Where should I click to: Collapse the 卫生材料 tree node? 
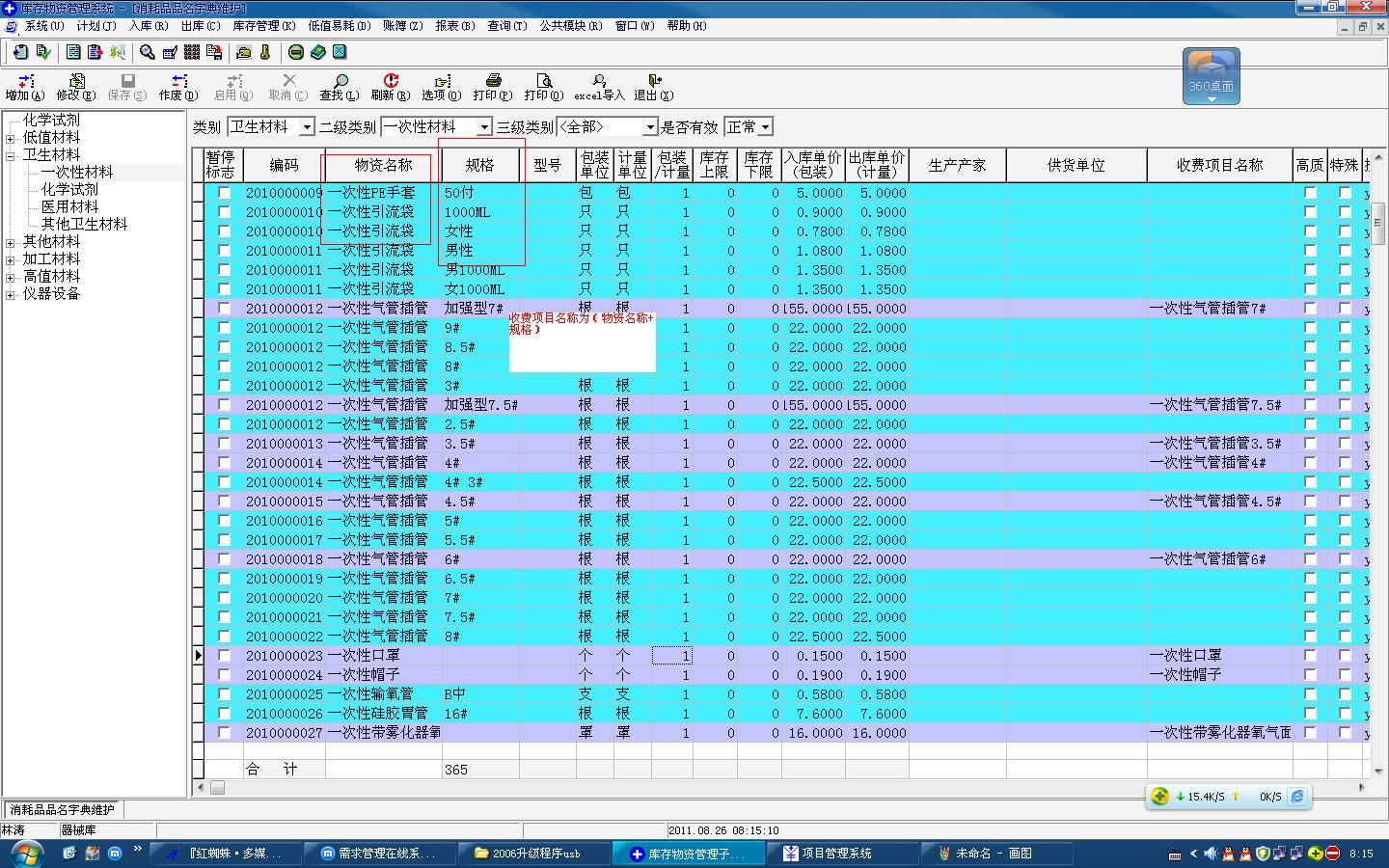[11, 155]
